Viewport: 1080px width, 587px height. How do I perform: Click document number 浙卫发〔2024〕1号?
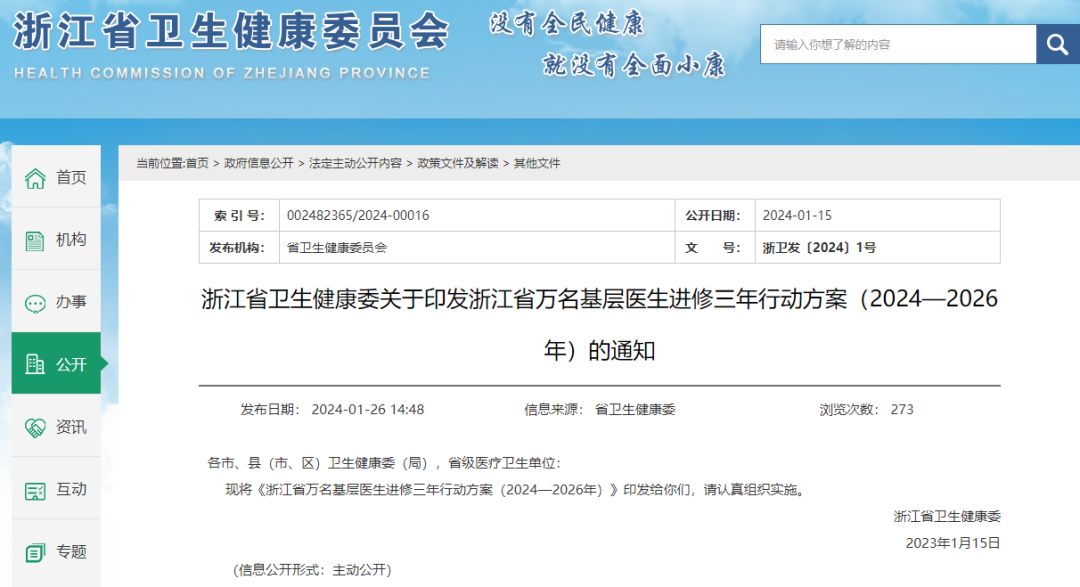pos(819,247)
